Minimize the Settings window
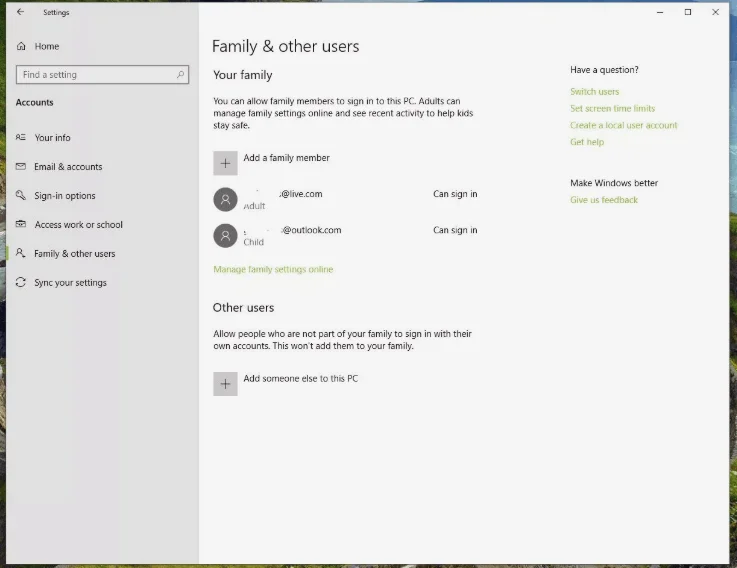Screen dimensions: 737x568 [x=660, y=12]
